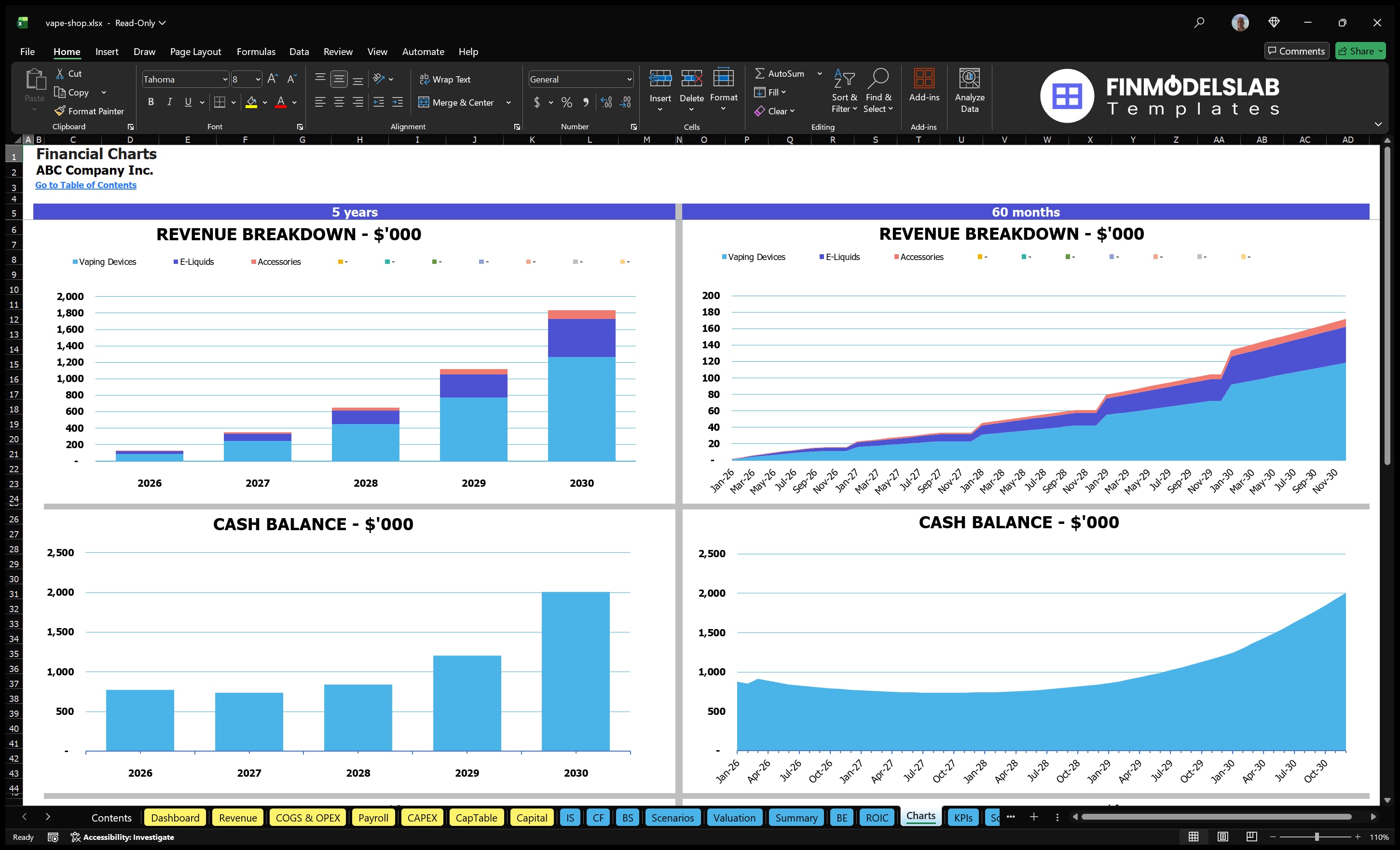Open the Dashboard sheet tab
This screenshot has height=850, width=1400.
tap(175, 817)
